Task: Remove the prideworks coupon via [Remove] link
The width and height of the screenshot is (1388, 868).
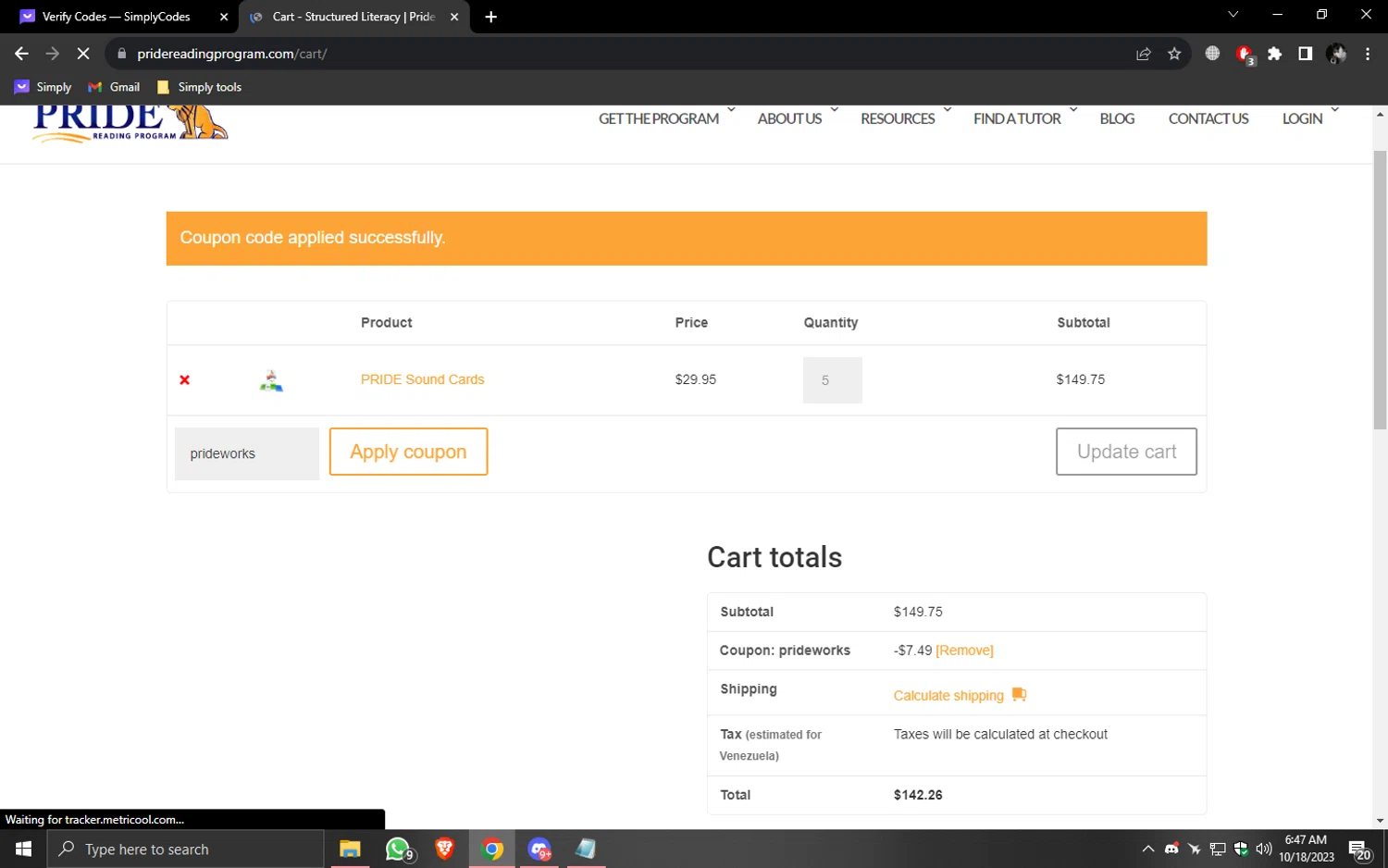Action: [x=964, y=651]
